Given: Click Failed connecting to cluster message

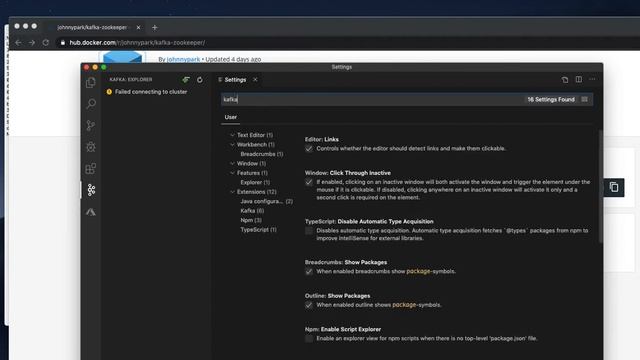Looking at the screenshot, I should pyautogui.click(x=151, y=92).
